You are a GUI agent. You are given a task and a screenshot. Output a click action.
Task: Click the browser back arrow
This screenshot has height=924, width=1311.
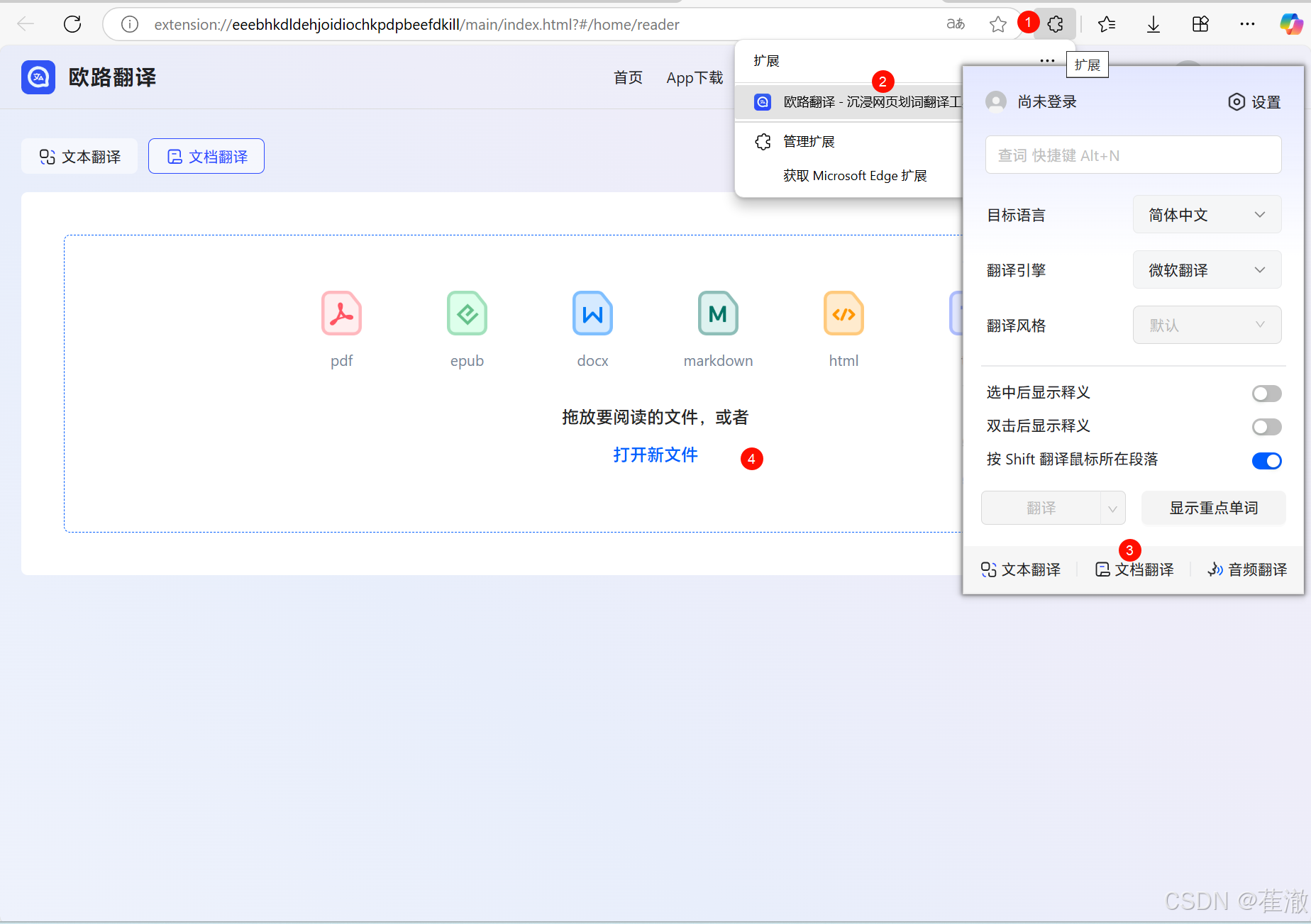[x=26, y=24]
